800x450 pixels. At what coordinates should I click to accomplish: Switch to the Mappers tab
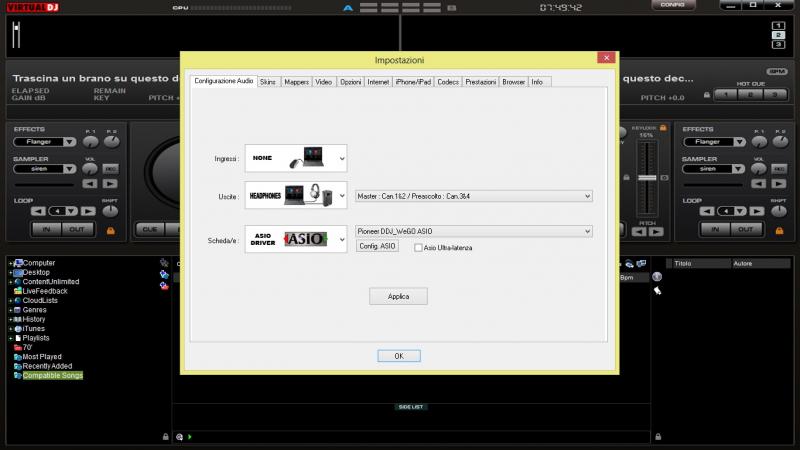coord(296,82)
